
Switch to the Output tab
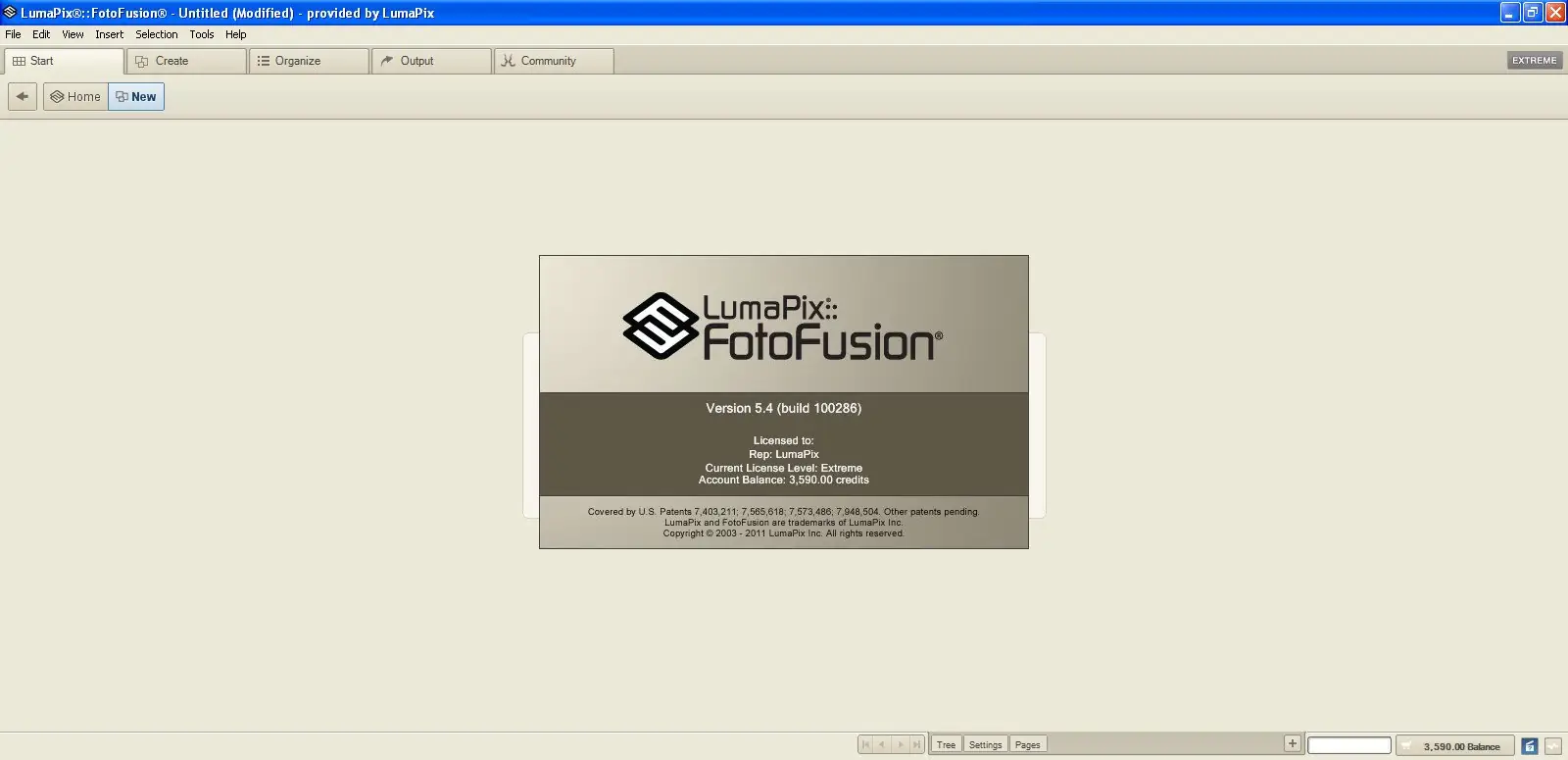(432, 61)
